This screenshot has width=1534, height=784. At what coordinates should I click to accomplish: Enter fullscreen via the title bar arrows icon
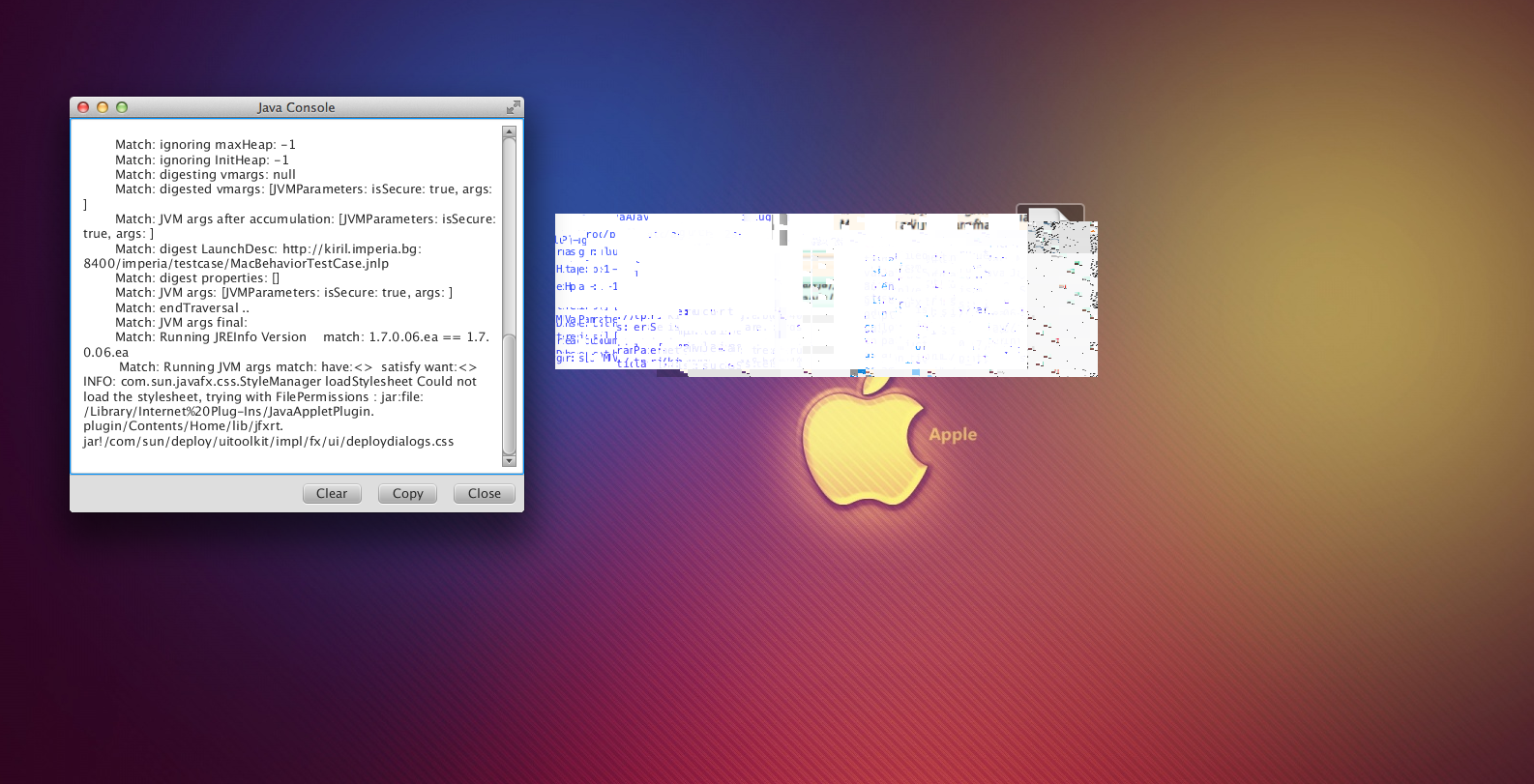[x=513, y=107]
